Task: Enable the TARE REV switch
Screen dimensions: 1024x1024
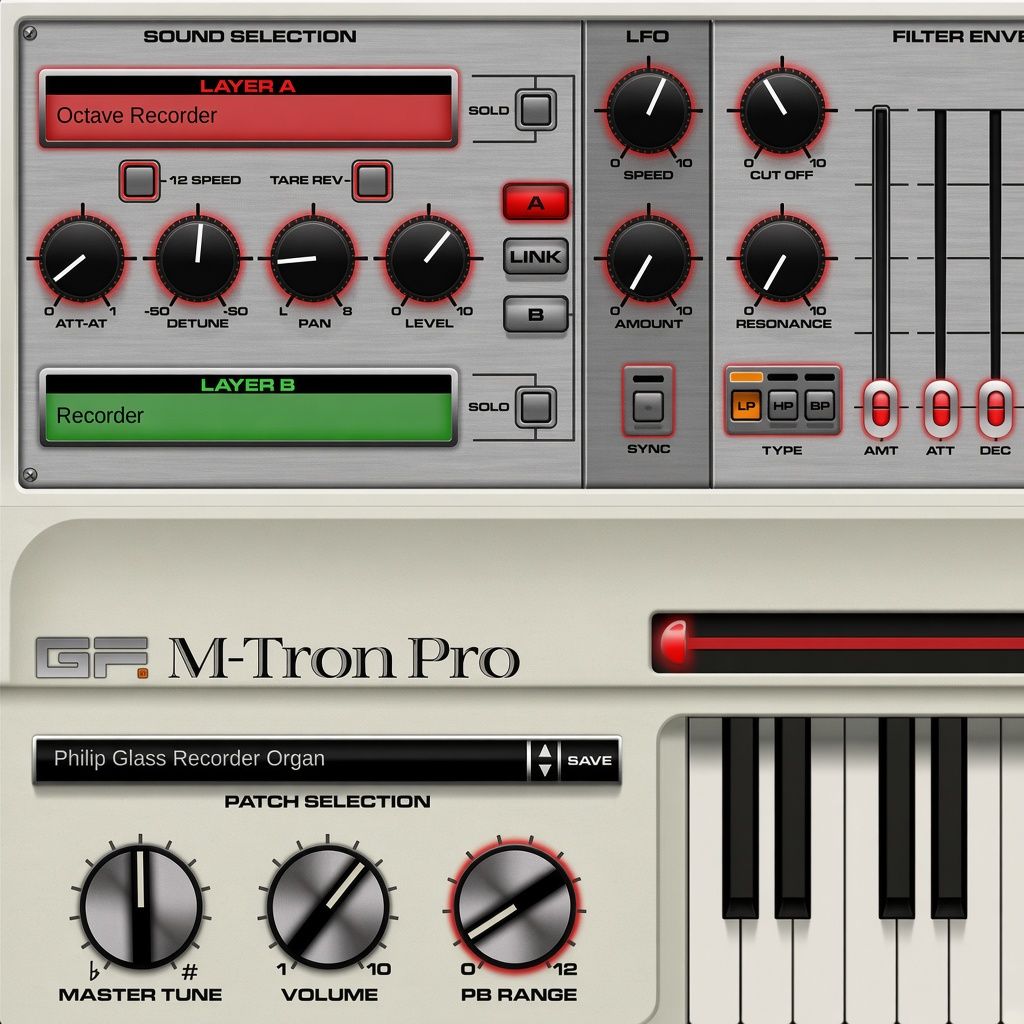Action: (372, 180)
